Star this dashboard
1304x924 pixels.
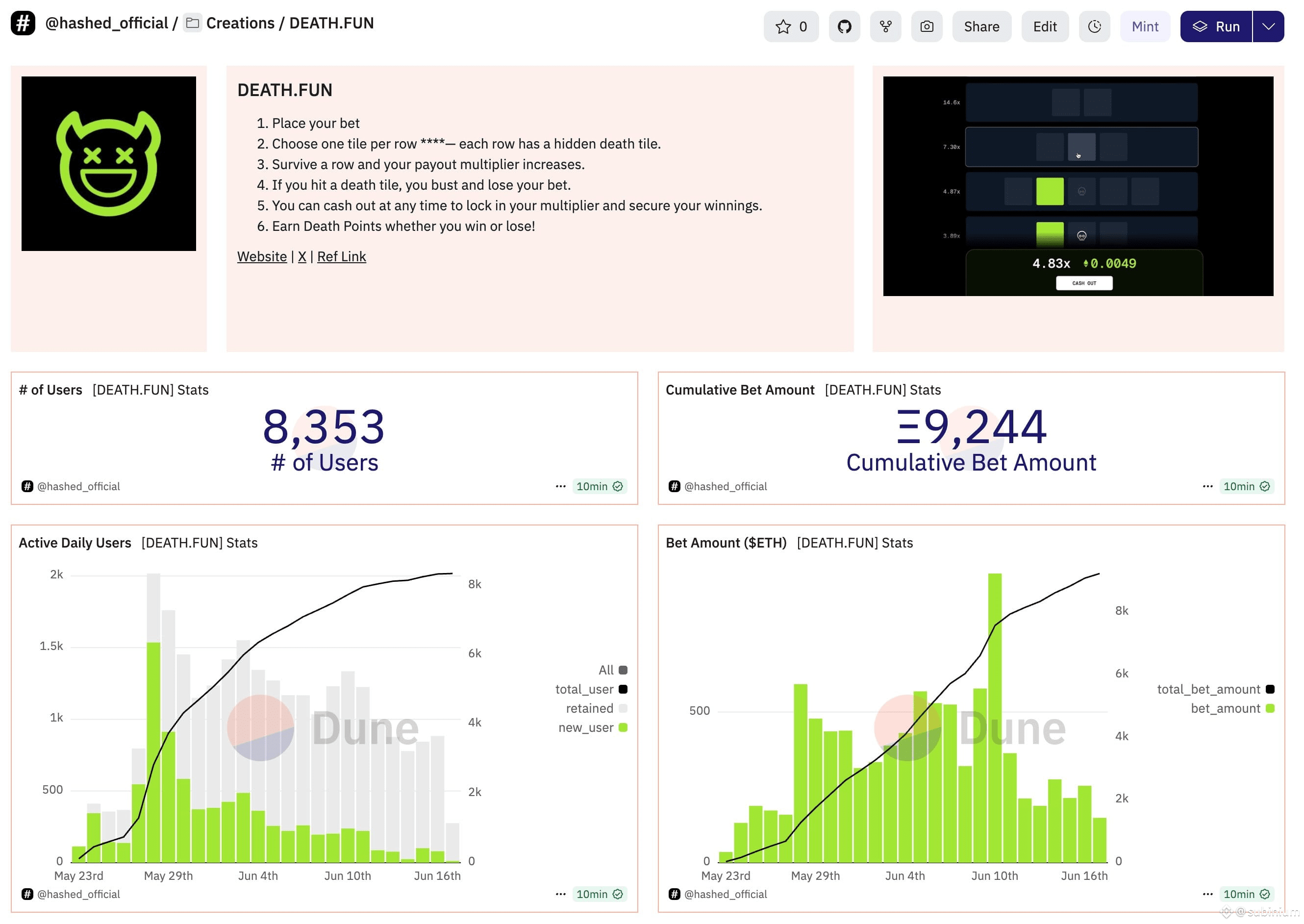pos(791,26)
